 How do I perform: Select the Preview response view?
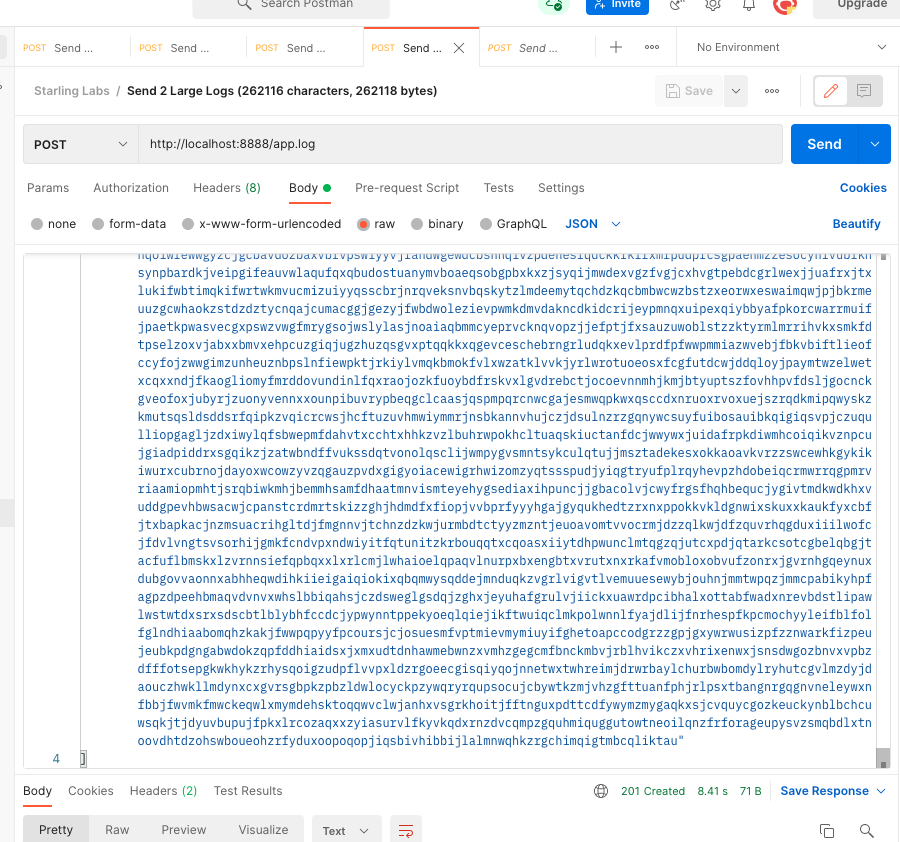pyautogui.click(x=184, y=830)
